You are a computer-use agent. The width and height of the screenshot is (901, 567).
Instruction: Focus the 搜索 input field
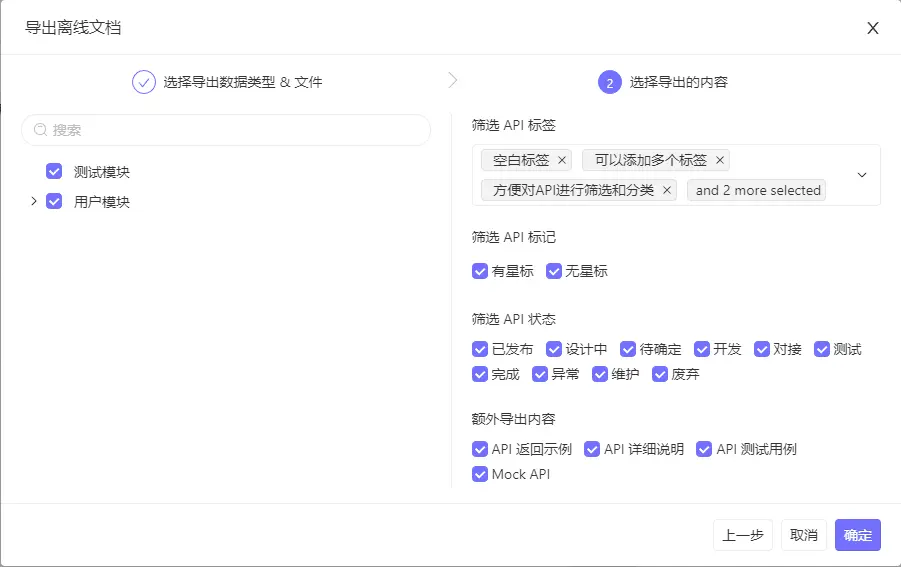226,130
